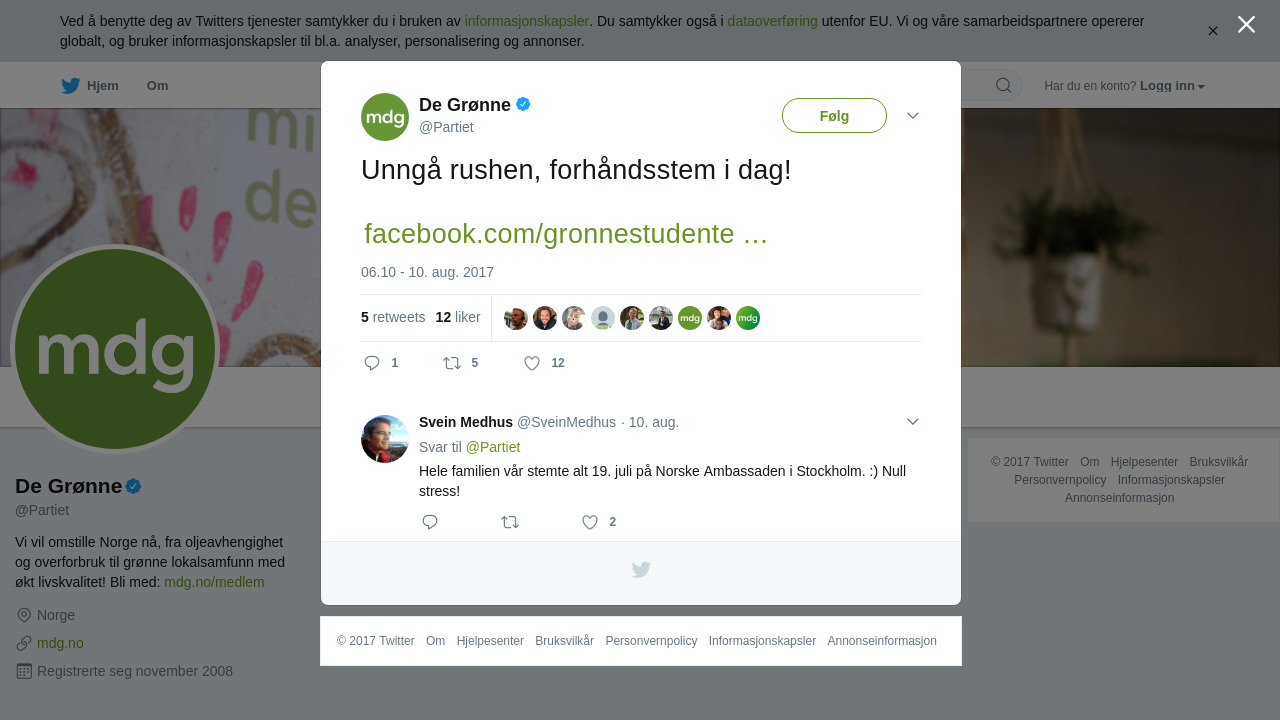
Task: Retweet Svein Medhus's reply
Action: point(510,522)
